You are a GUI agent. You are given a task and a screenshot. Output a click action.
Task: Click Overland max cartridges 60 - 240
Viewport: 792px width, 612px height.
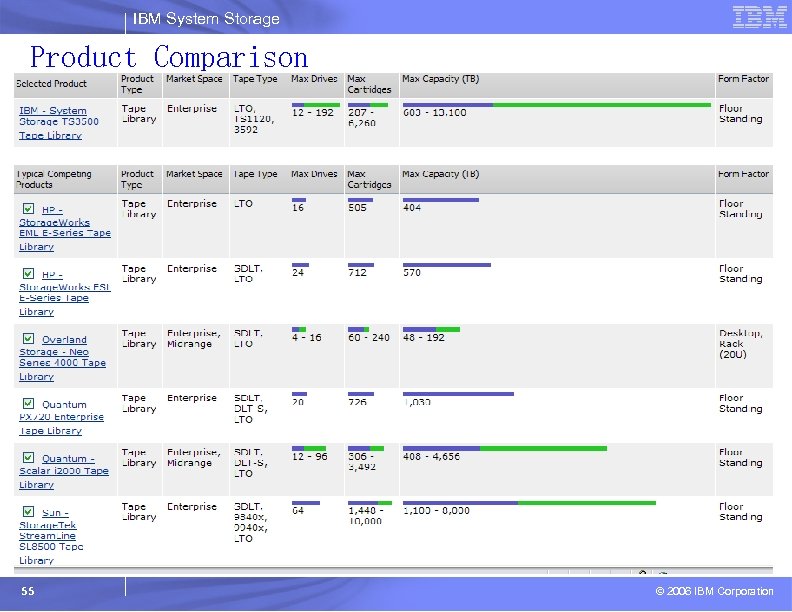[369, 337]
